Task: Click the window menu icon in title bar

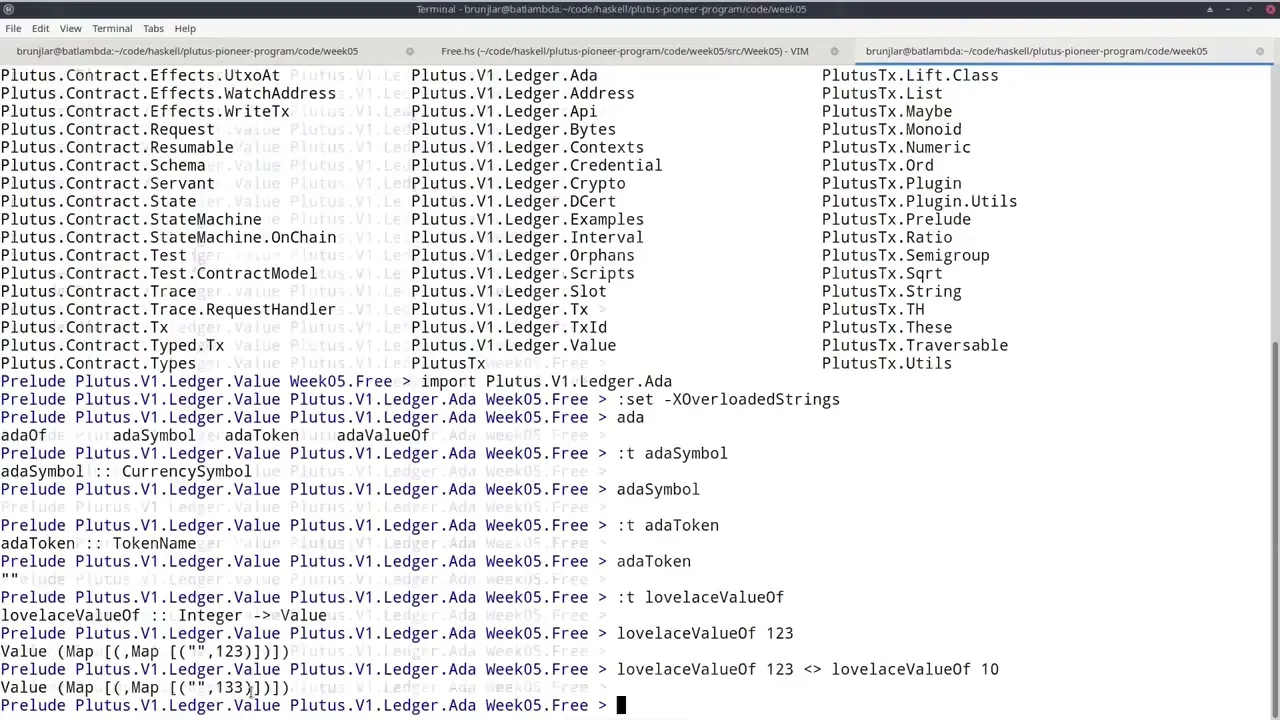Action: tap(8, 9)
